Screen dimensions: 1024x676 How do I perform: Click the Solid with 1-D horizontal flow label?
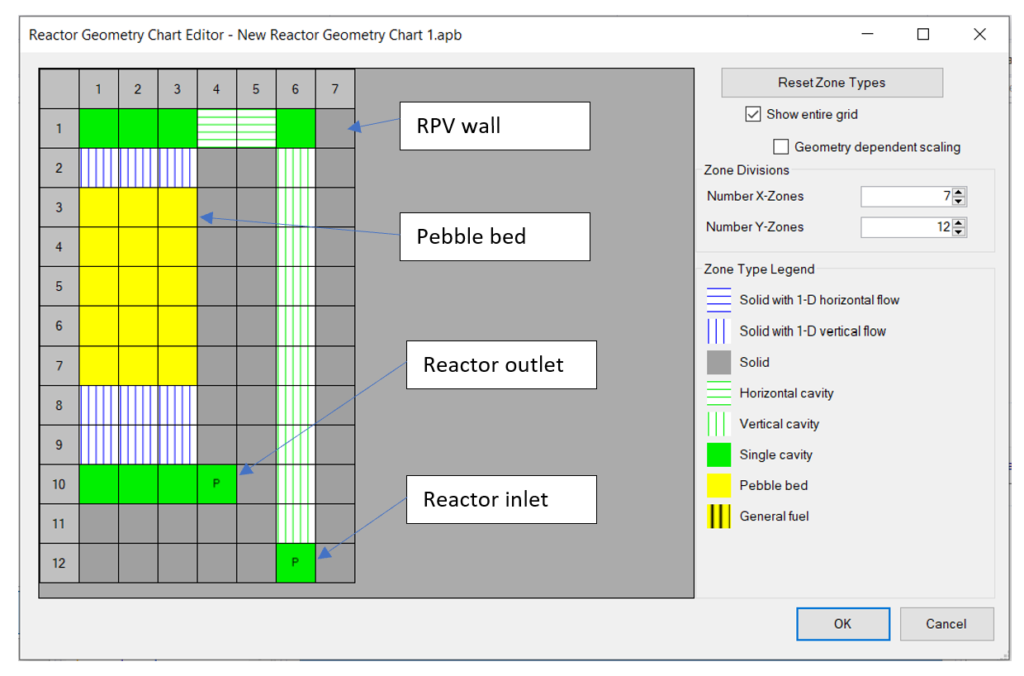click(819, 300)
